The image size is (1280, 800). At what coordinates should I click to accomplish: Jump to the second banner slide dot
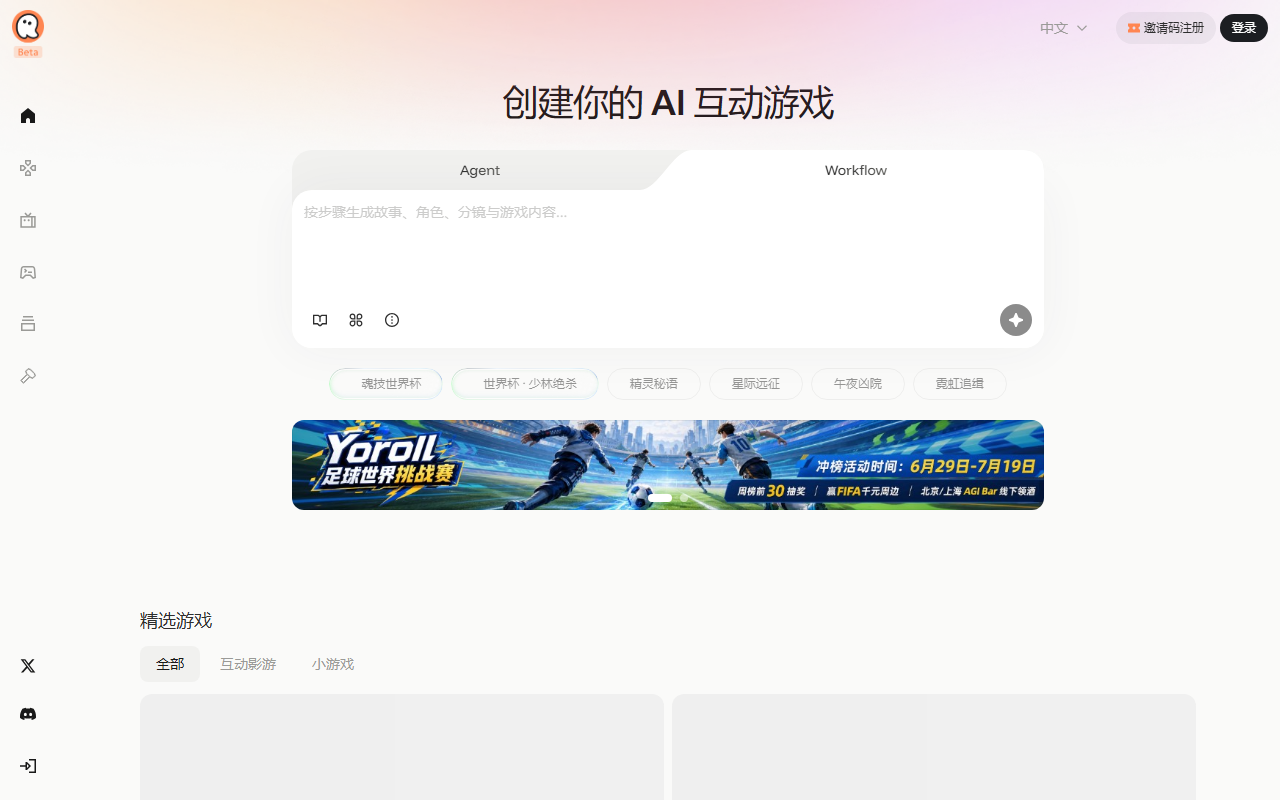click(684, 497)
